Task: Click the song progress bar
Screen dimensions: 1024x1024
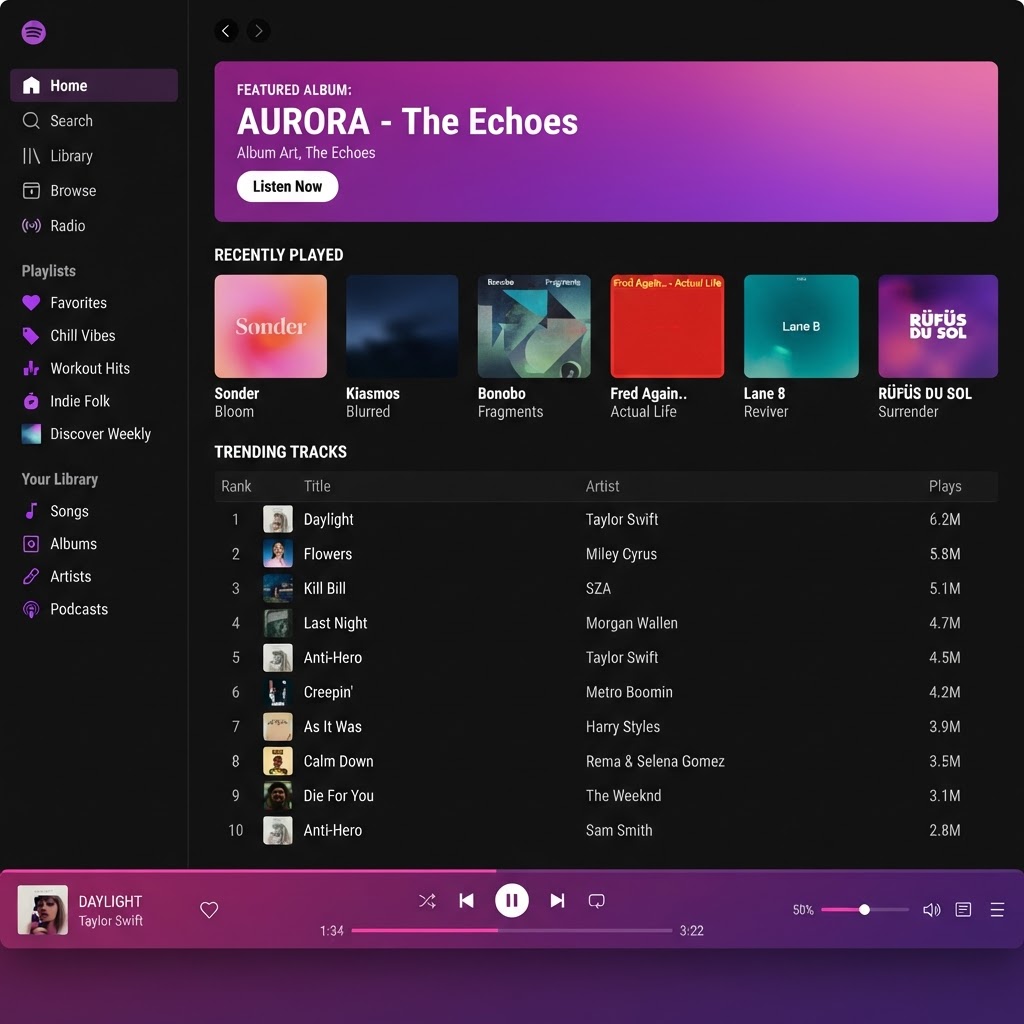Action: pos(512,931)
